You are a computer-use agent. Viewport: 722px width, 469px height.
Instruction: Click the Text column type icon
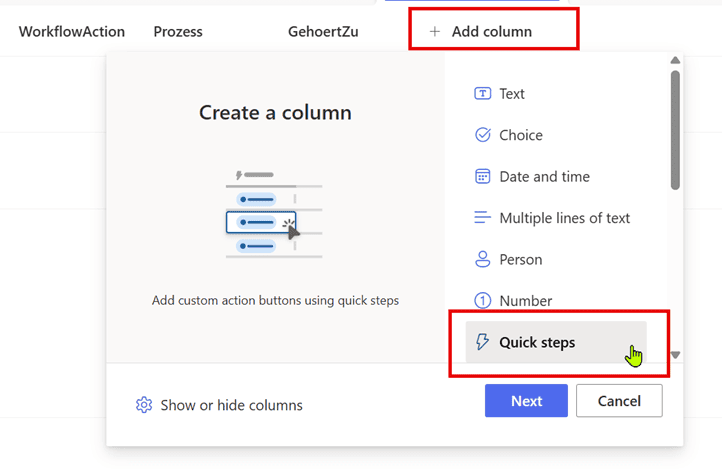click(x=482, y=94)
